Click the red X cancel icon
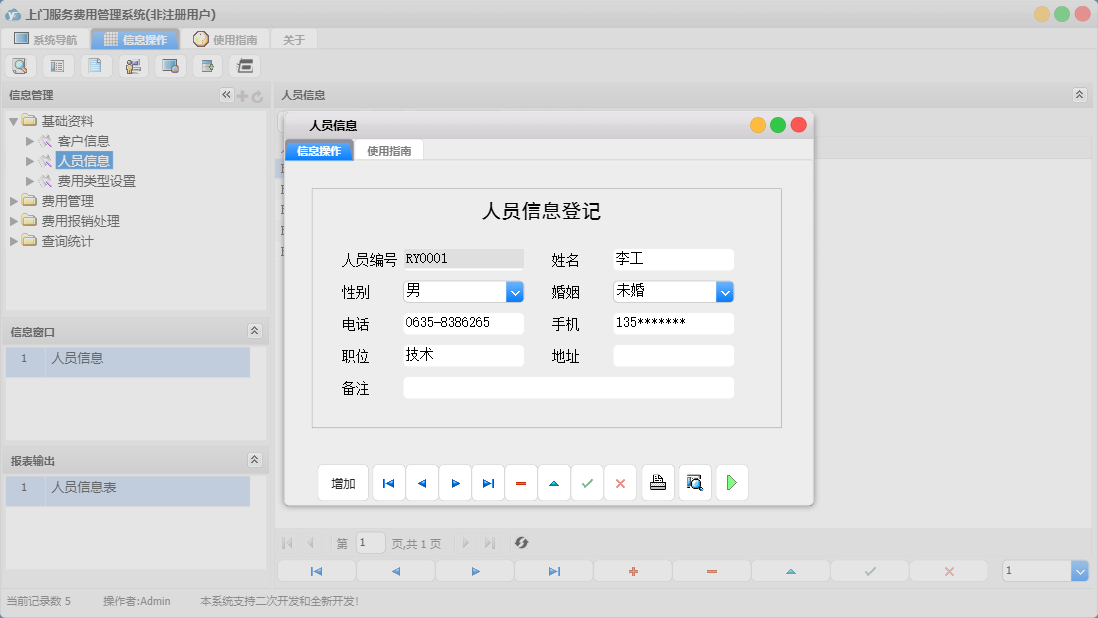This screenshot has height=618, width=1098. [x=620, y=482]
